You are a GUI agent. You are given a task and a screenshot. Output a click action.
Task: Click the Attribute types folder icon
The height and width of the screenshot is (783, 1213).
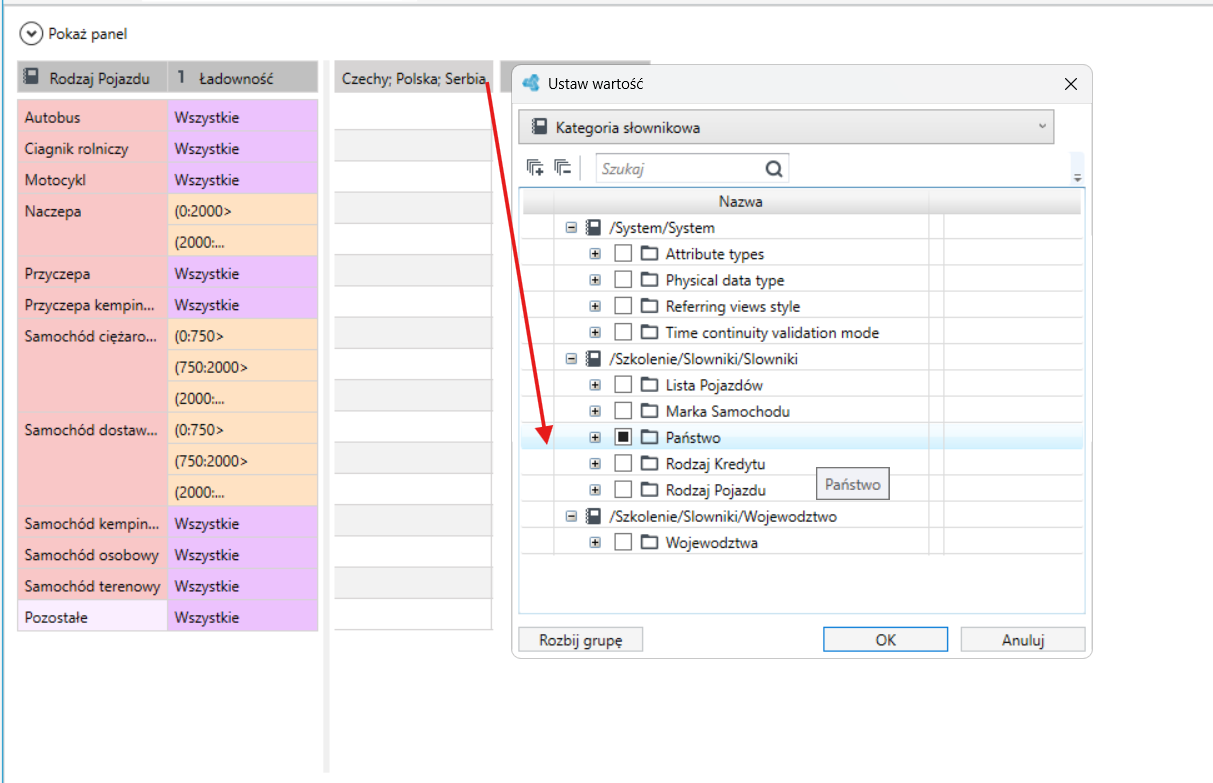coord(649,254)
